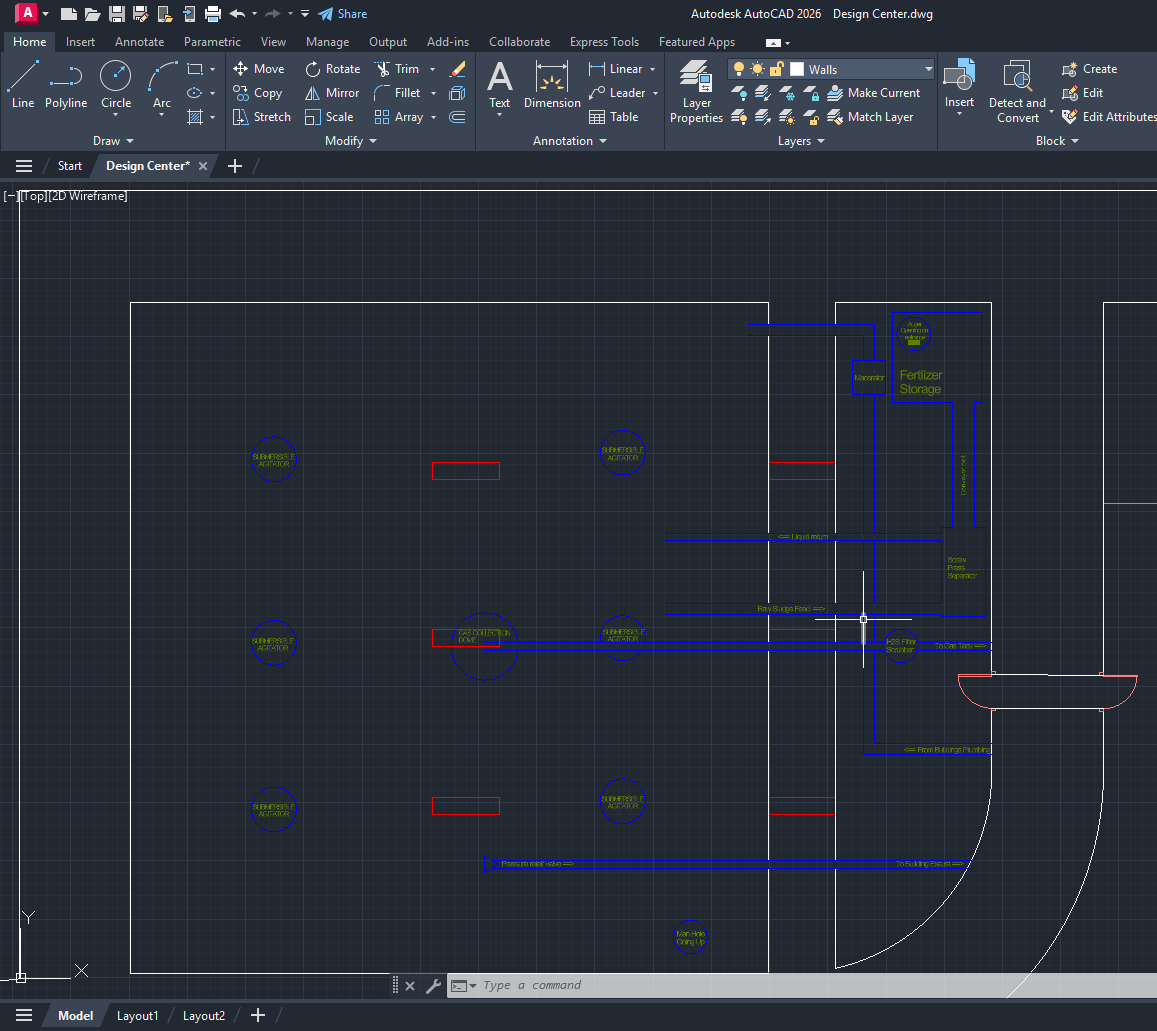This screenshot has height=1031, width=1157.
Task: Click the Array tool
Action: [x=398, y=117]
